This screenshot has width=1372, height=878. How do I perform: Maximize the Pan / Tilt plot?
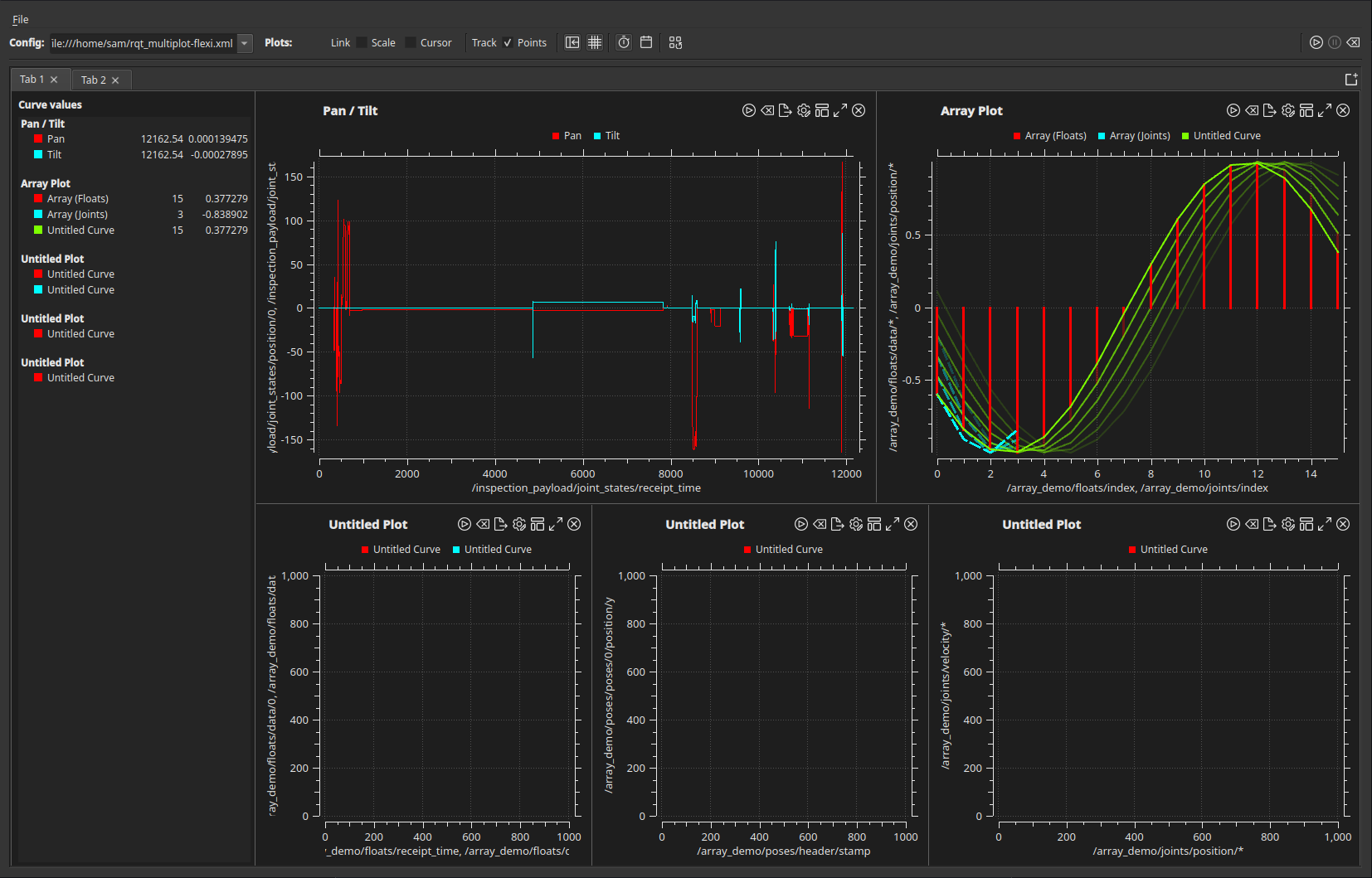click(x=840, y=110)
